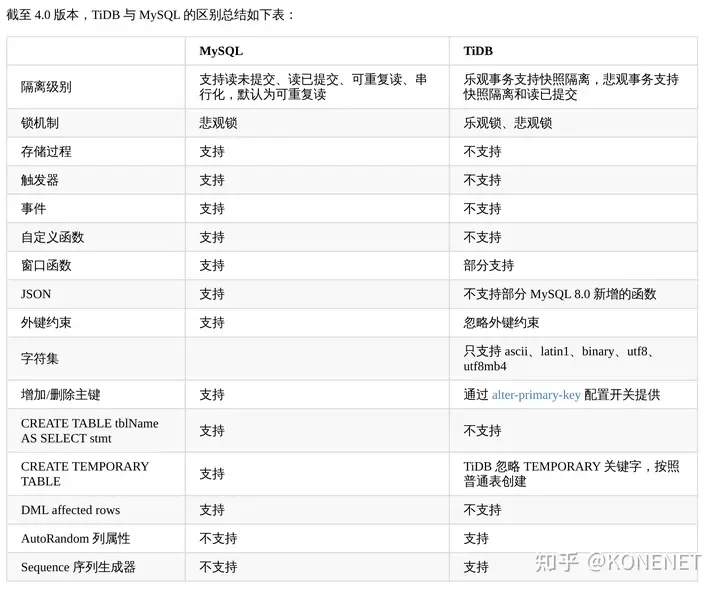Select the TiDB column header
720x591 pixels.
[478, 51]
